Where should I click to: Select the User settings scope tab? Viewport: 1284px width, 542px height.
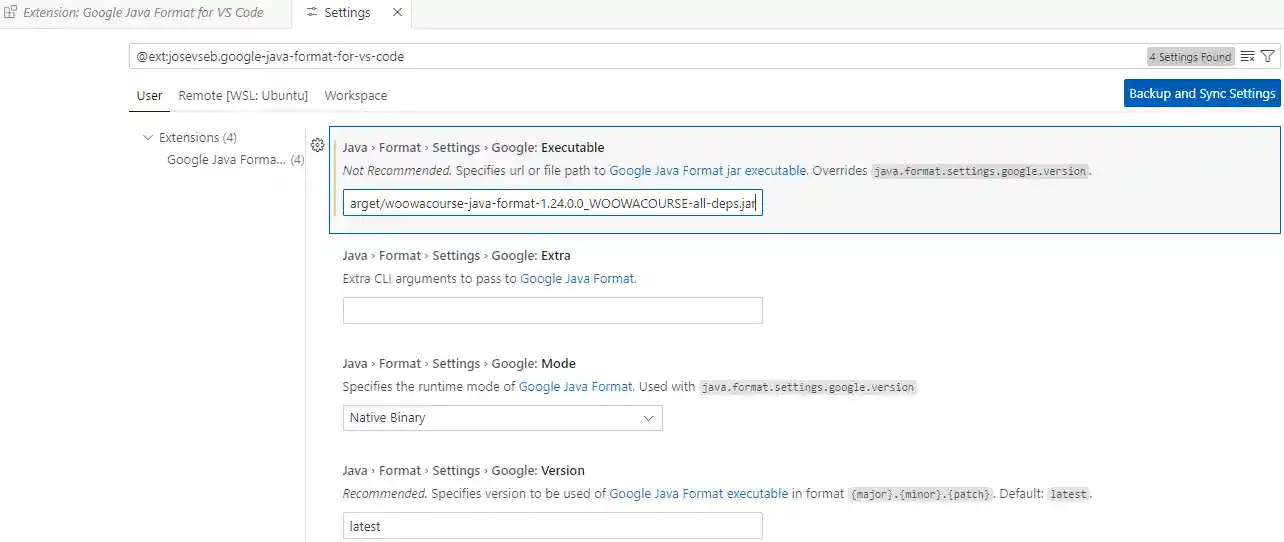[149, 96]
